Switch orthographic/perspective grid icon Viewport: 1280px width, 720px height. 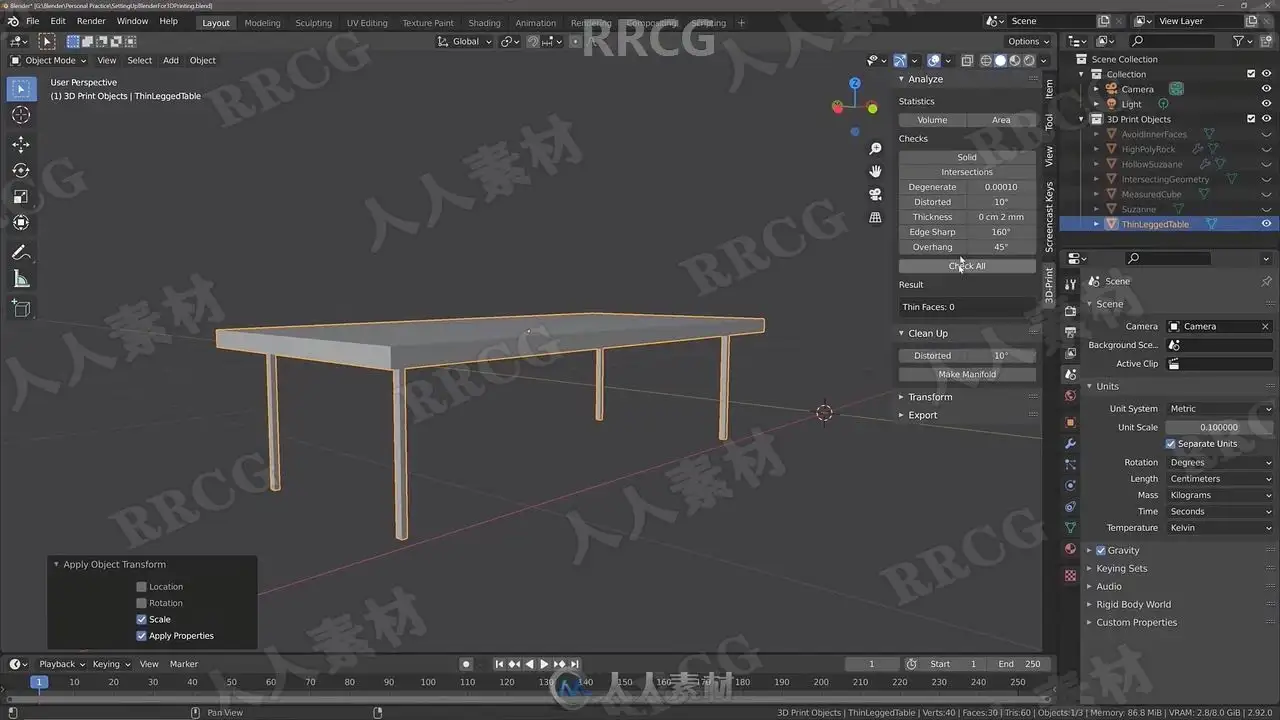tap(876, 217)
